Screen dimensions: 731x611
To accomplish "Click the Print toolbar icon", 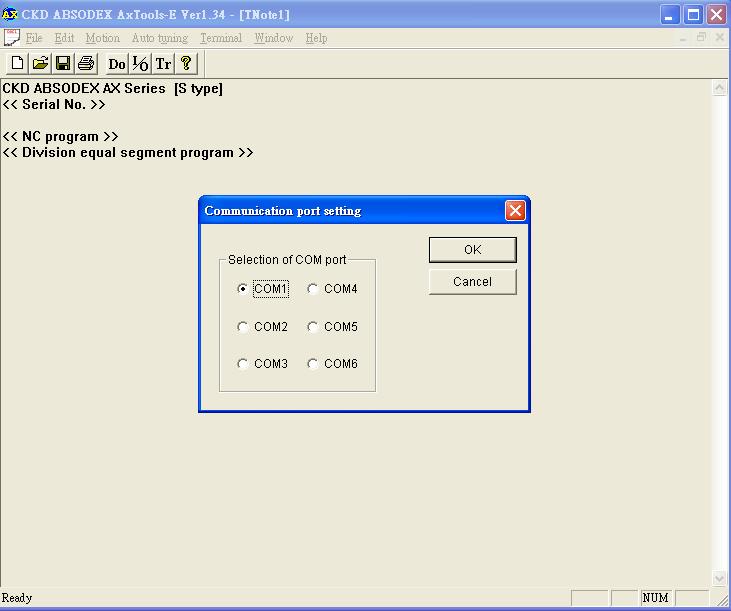I will click(86, 64).
